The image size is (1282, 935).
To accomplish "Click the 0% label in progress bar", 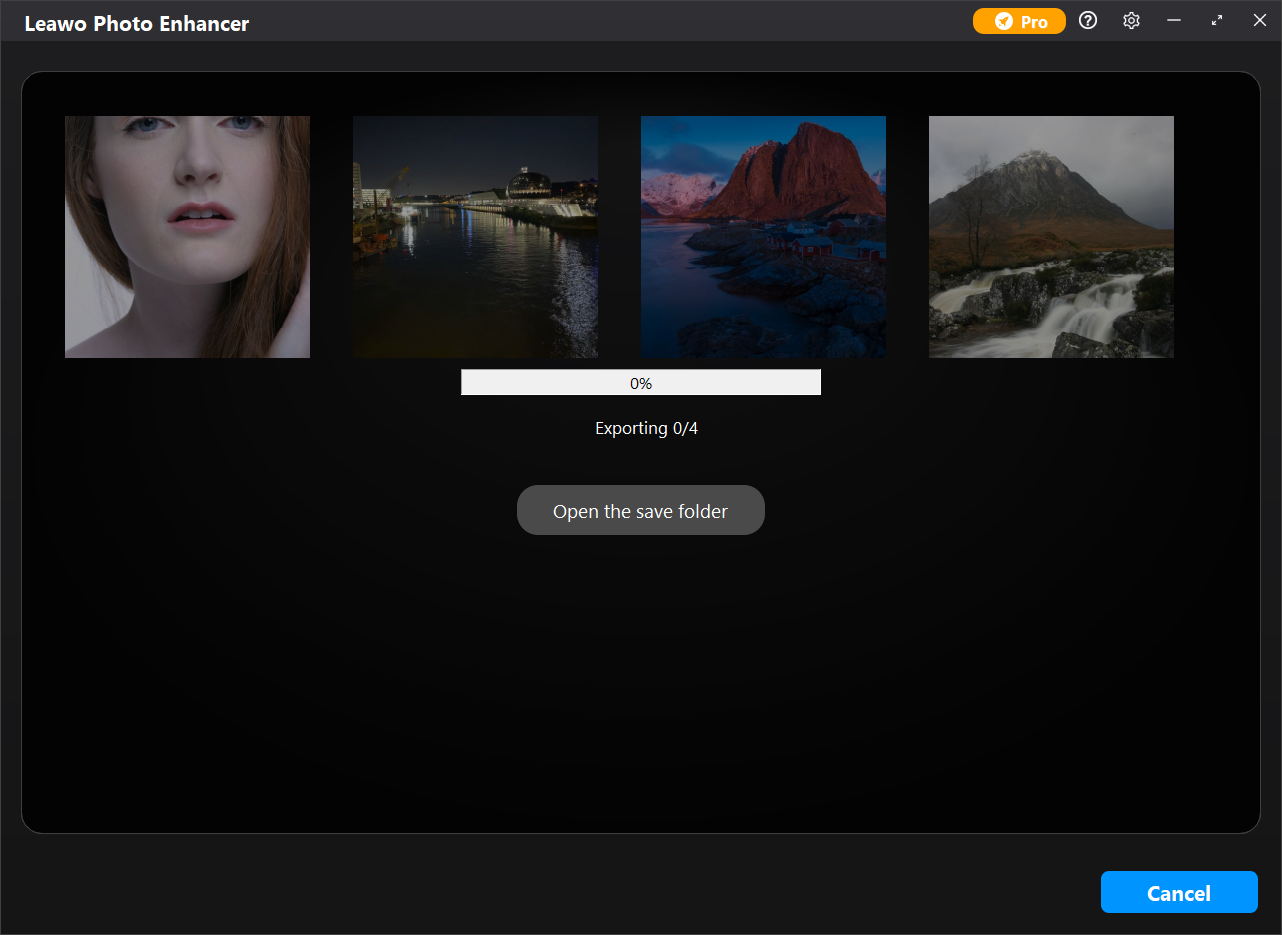I will pyautogui.click(x=641, y=383).
